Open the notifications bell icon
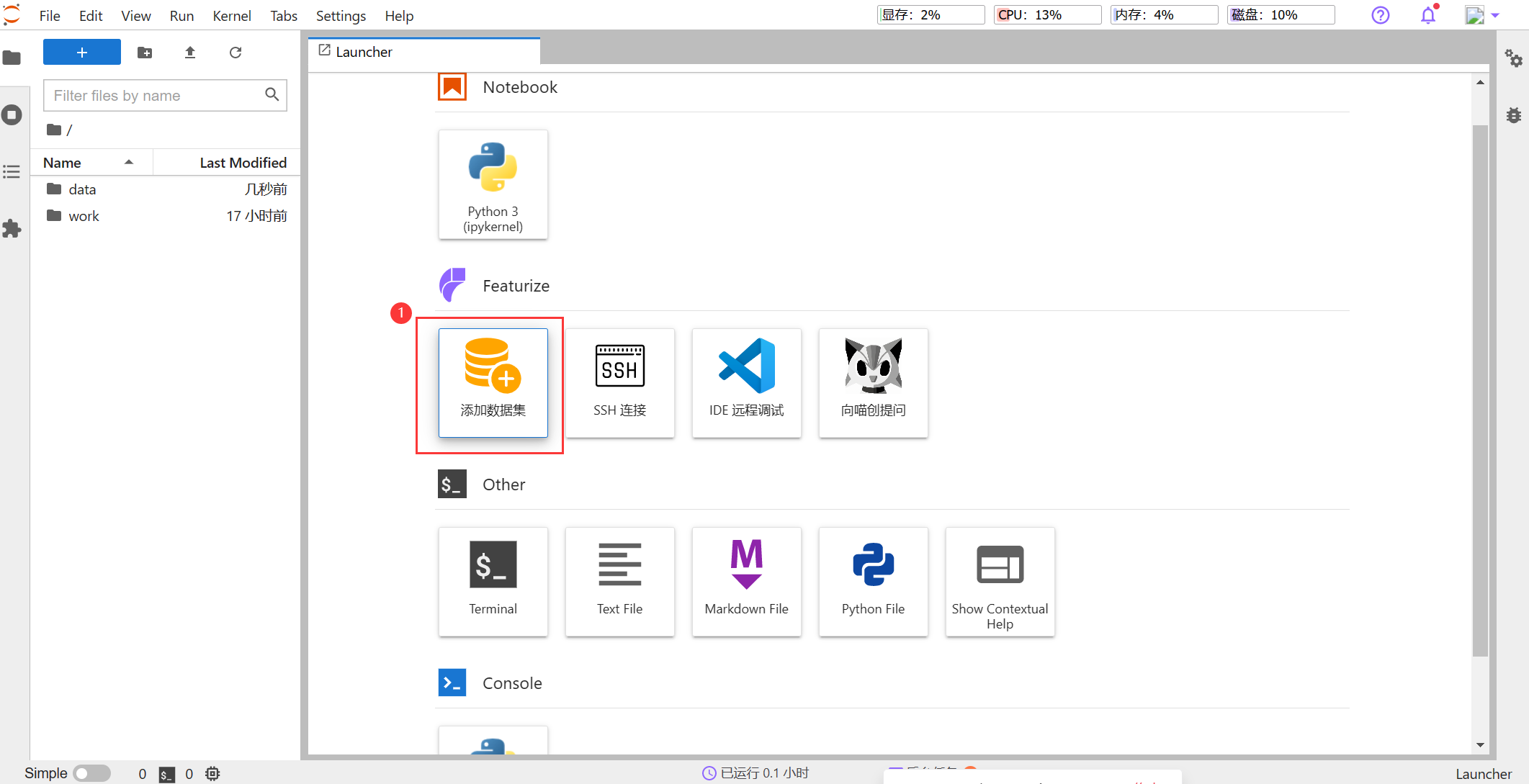 tap(1427, 15)
